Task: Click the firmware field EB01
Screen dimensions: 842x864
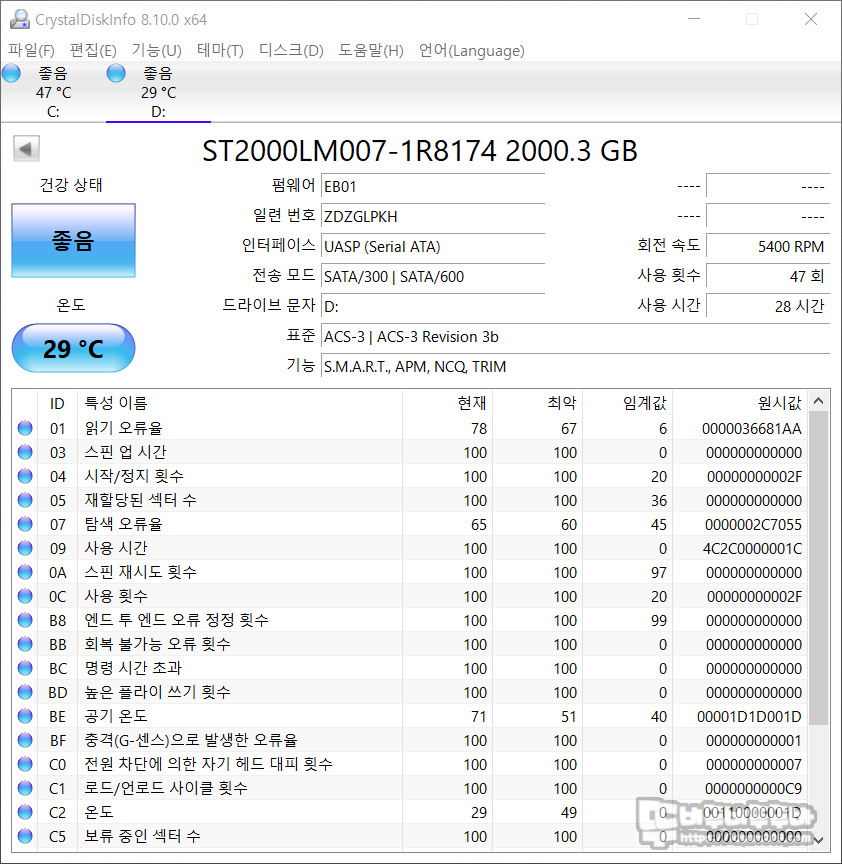Action: [433, 187]
